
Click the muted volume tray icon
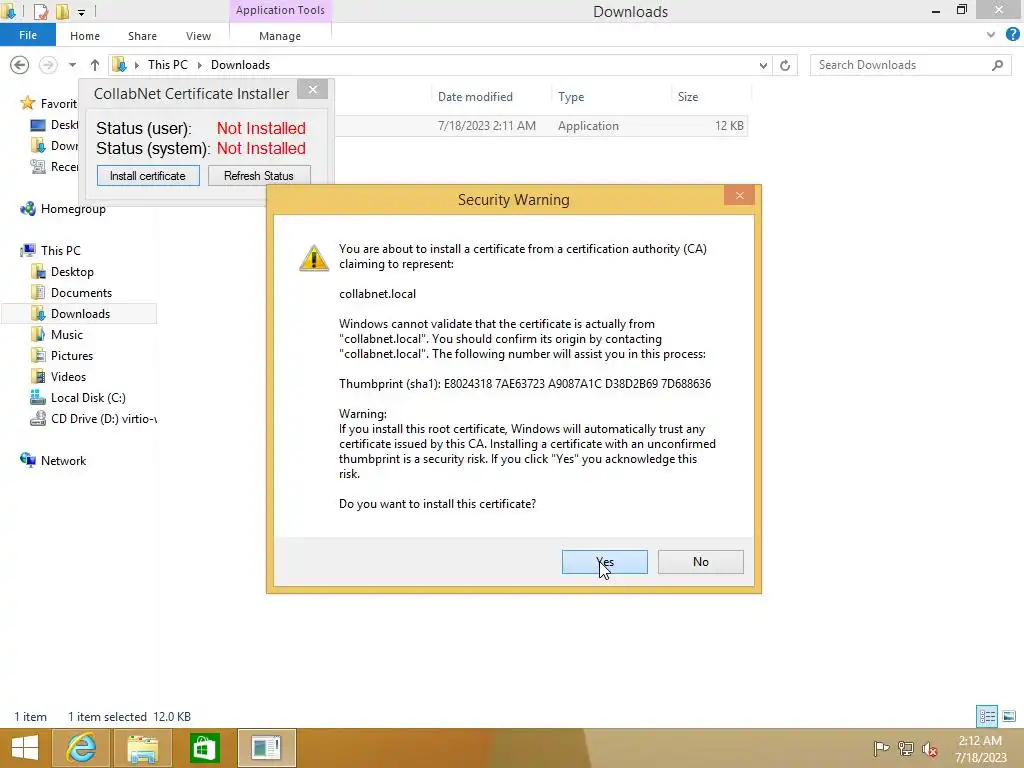(929, 749)
